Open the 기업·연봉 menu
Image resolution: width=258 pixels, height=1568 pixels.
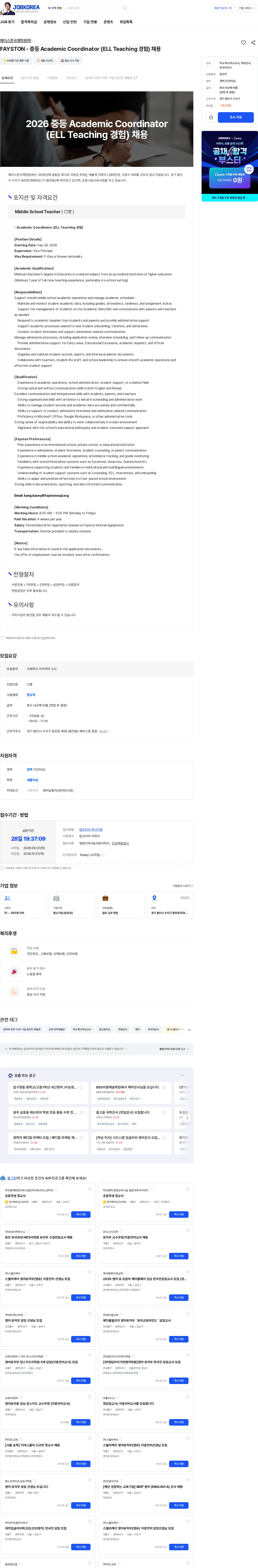click(x=90, y=22)
